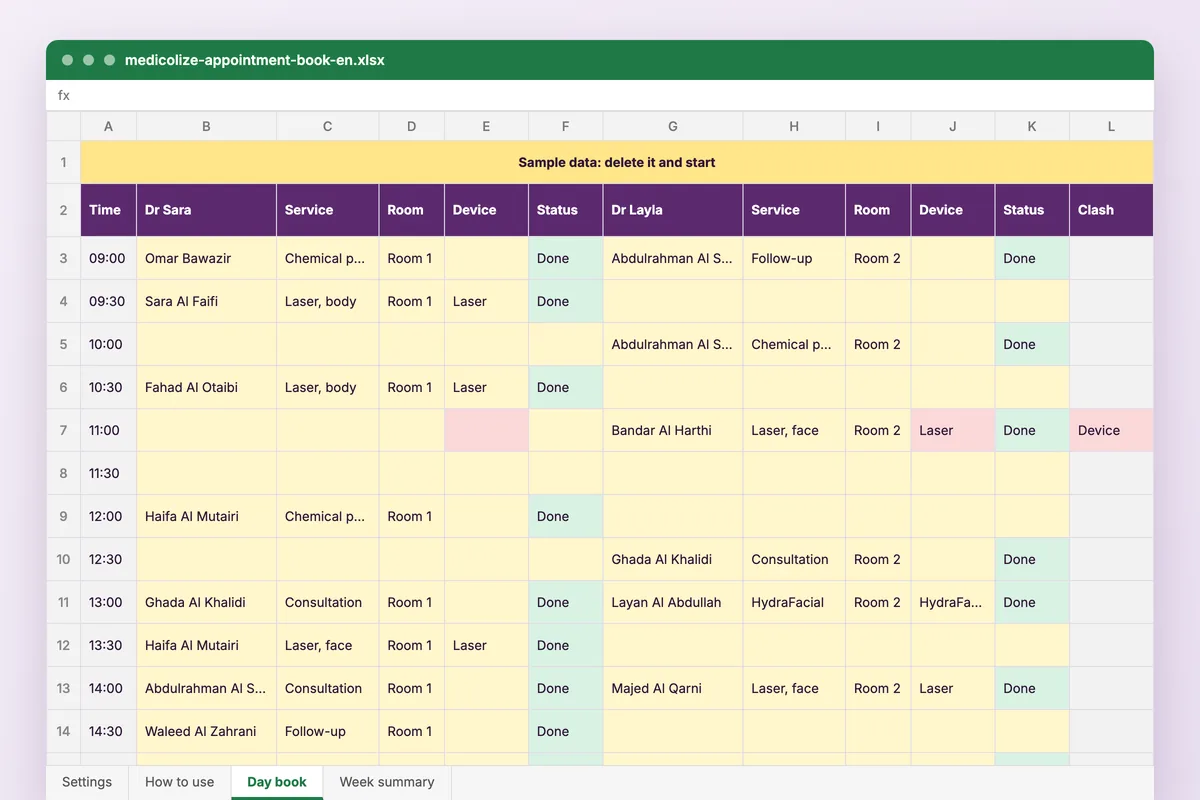Select the Day book sheet tab

(x=277, y=782)
